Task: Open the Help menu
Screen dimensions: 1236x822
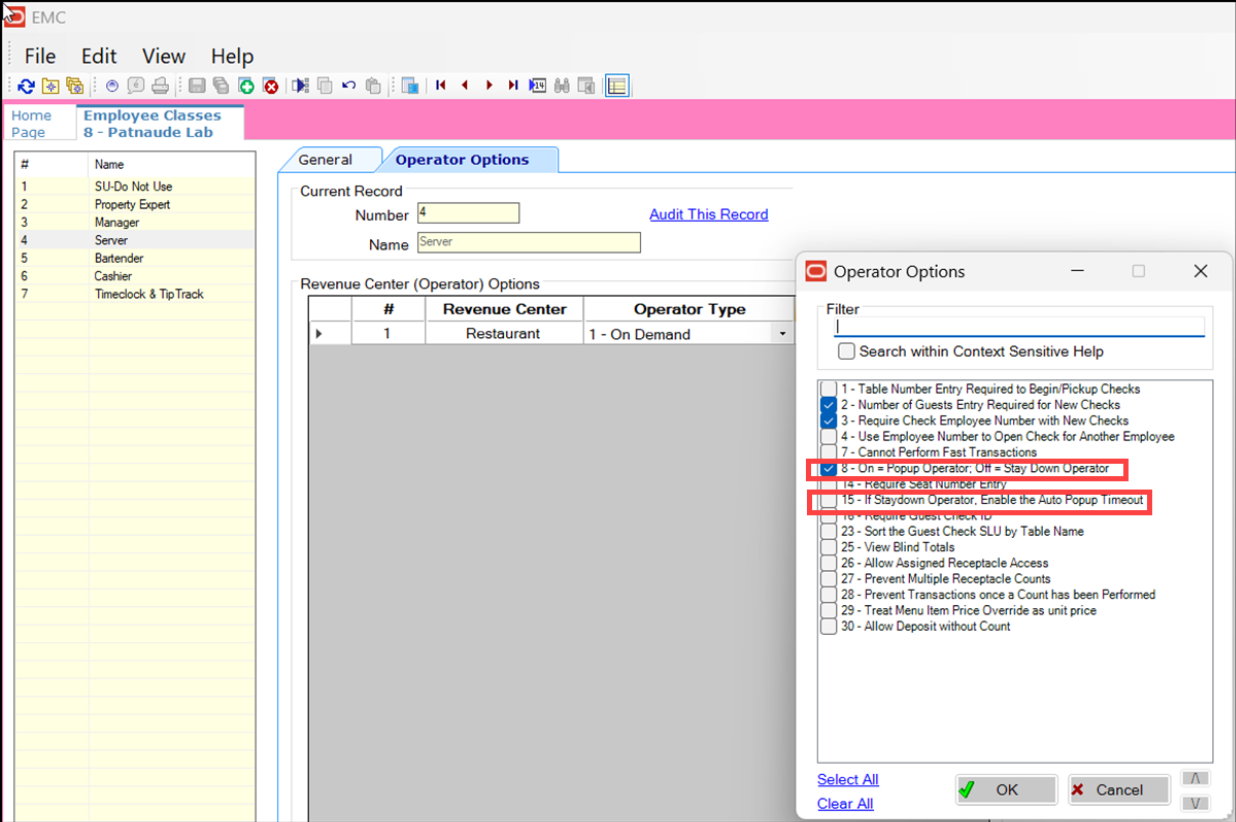Action: click(232, 56)
